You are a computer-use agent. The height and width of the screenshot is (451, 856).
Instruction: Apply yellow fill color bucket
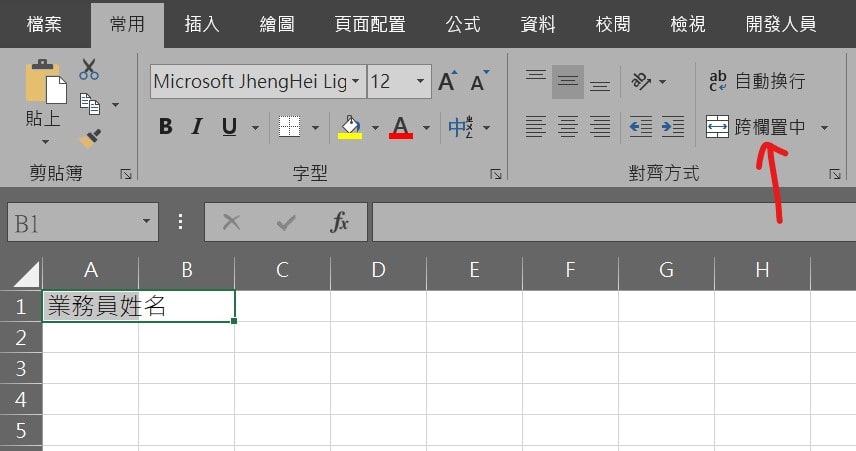point(350,127)
